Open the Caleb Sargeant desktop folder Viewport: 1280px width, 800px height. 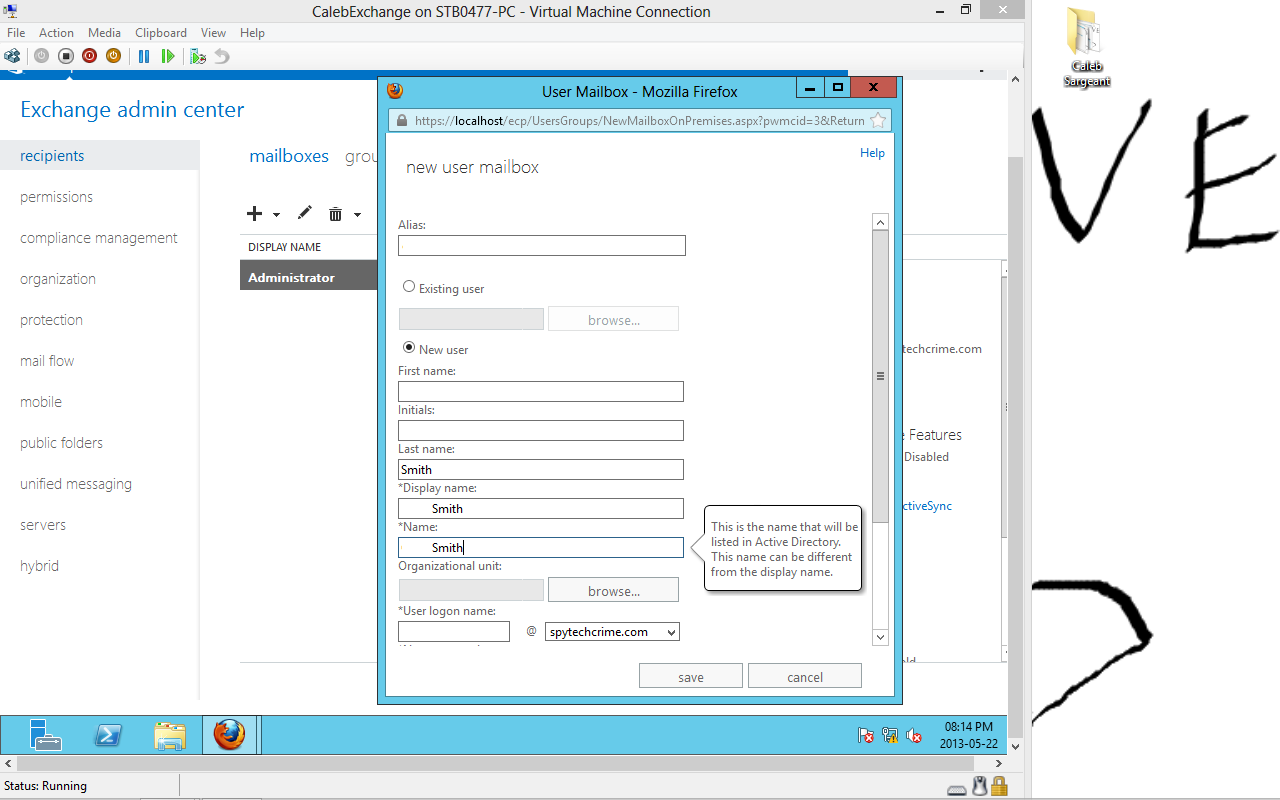pos(1086,48)
